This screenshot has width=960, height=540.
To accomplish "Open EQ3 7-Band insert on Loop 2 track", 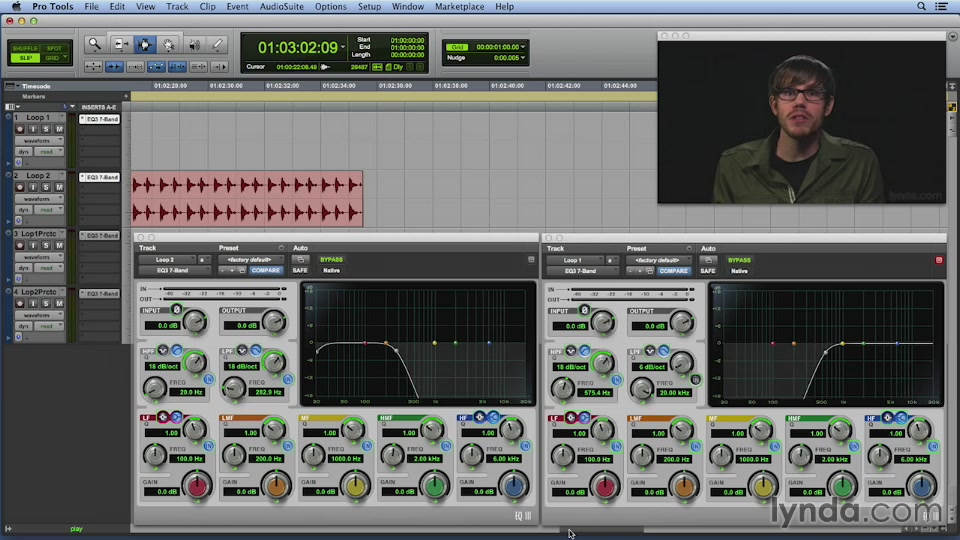I will coord(100,177).
